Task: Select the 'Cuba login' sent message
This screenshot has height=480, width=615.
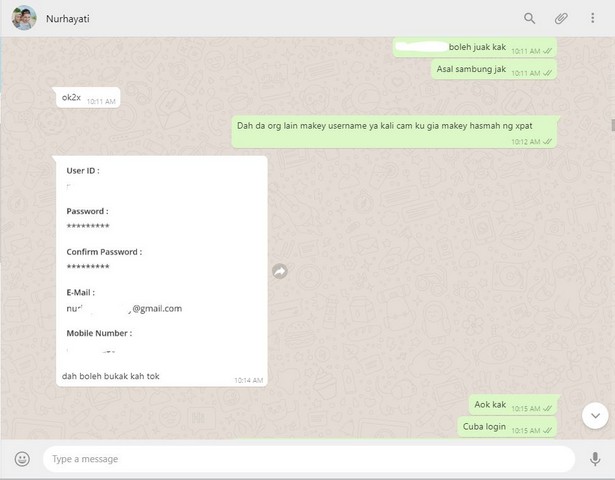Action: [x=507, y=427]
